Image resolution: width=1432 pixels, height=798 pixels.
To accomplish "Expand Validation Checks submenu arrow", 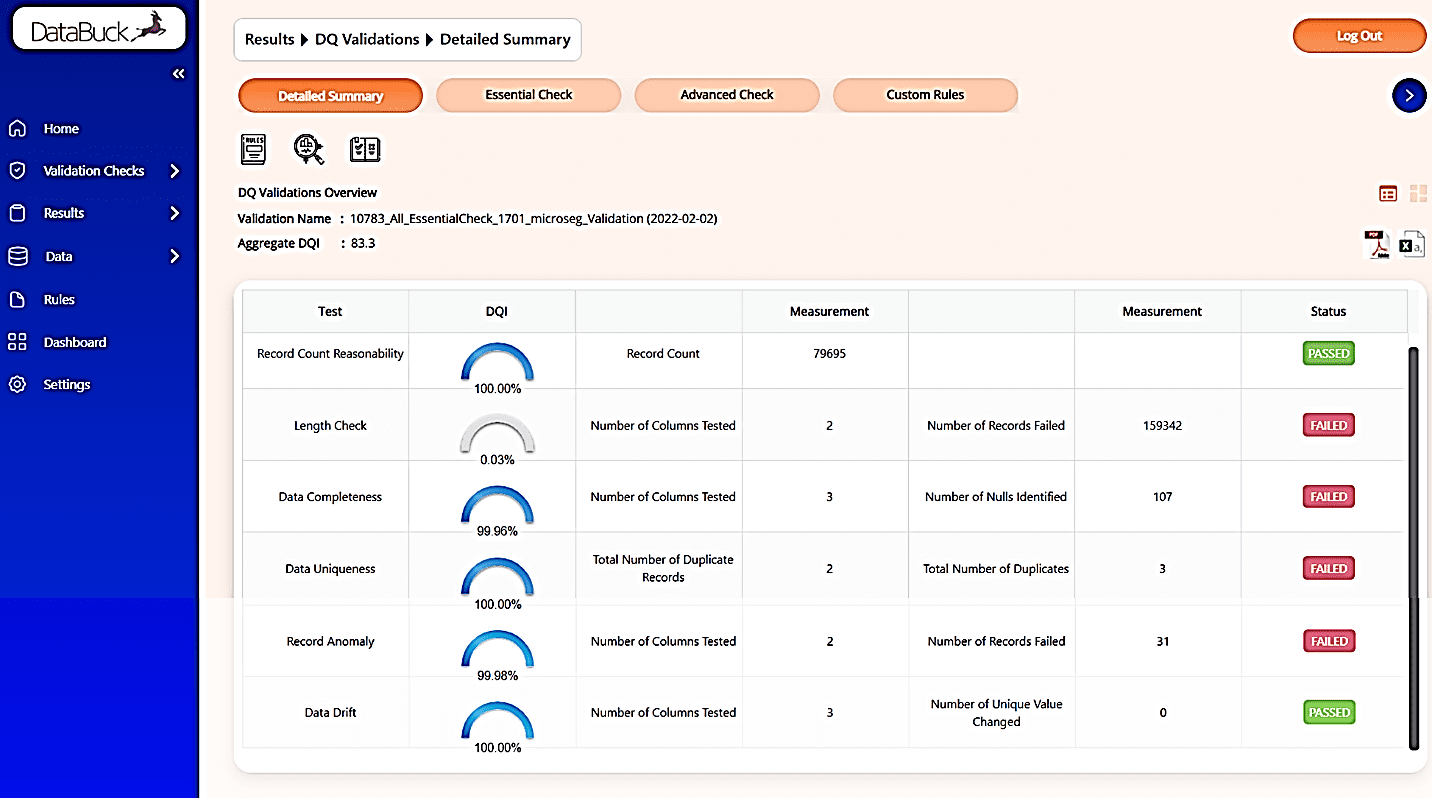I will click(x=175, y=171).
